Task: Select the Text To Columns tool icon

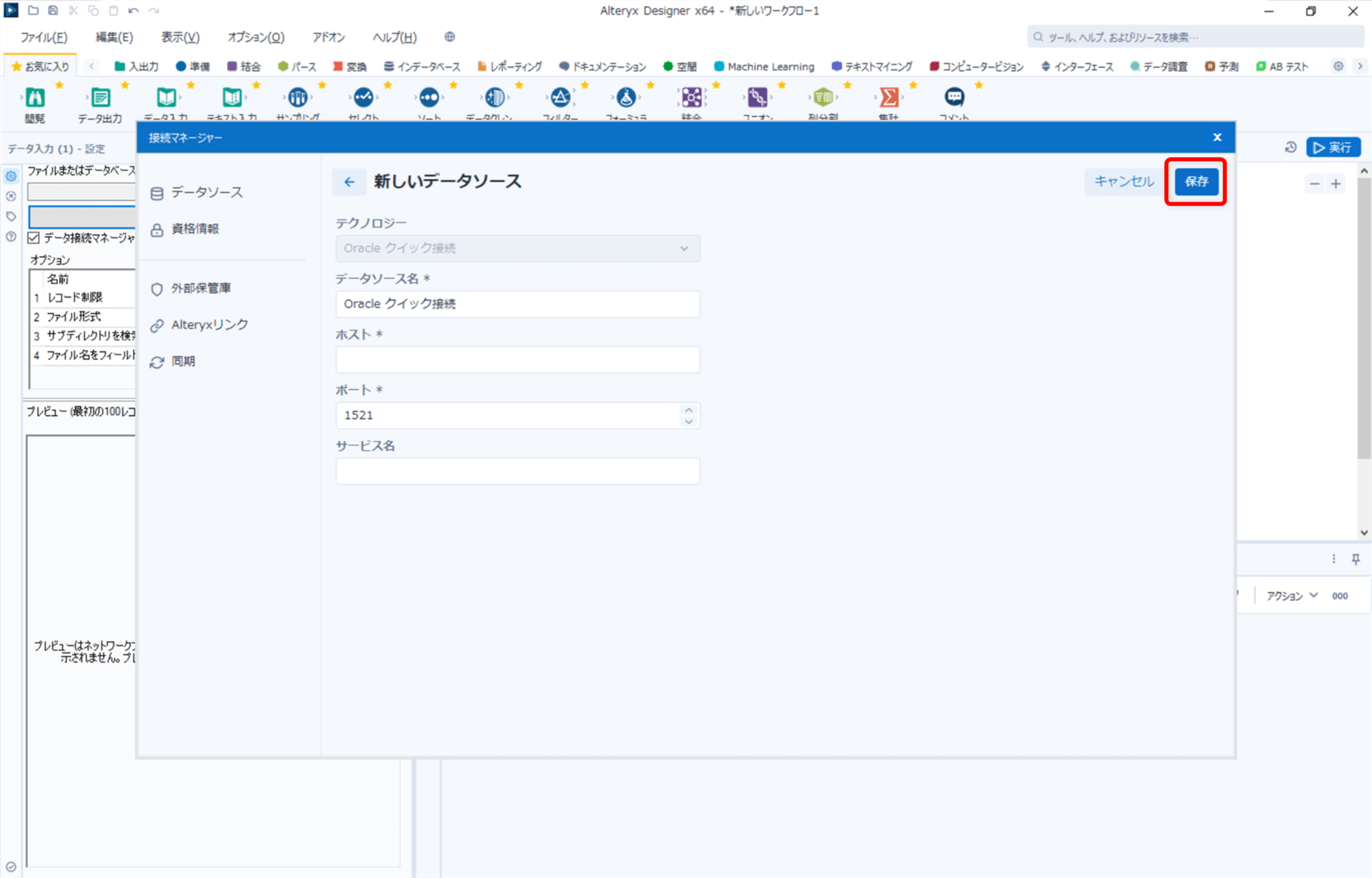Action: click(823, 97)
